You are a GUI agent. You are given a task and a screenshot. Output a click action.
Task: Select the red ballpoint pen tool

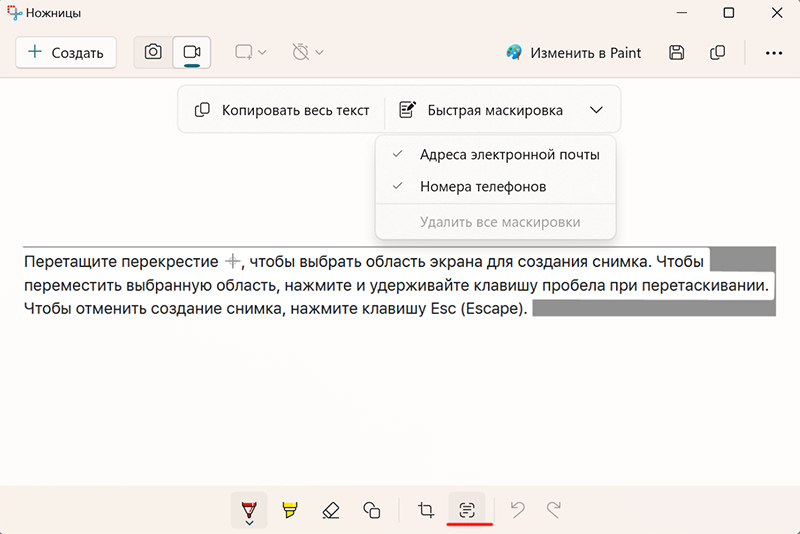tap(249, 509)
